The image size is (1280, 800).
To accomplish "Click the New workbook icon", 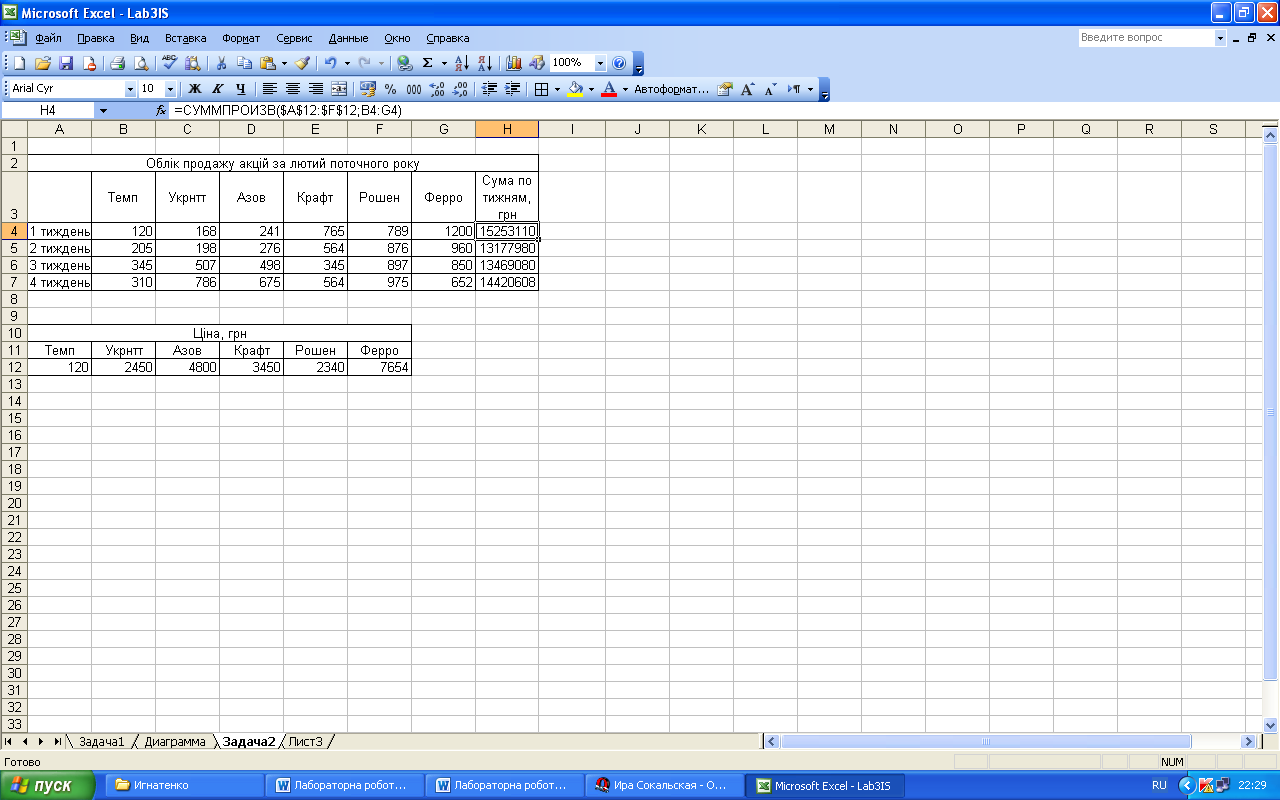I will (18, 63).
